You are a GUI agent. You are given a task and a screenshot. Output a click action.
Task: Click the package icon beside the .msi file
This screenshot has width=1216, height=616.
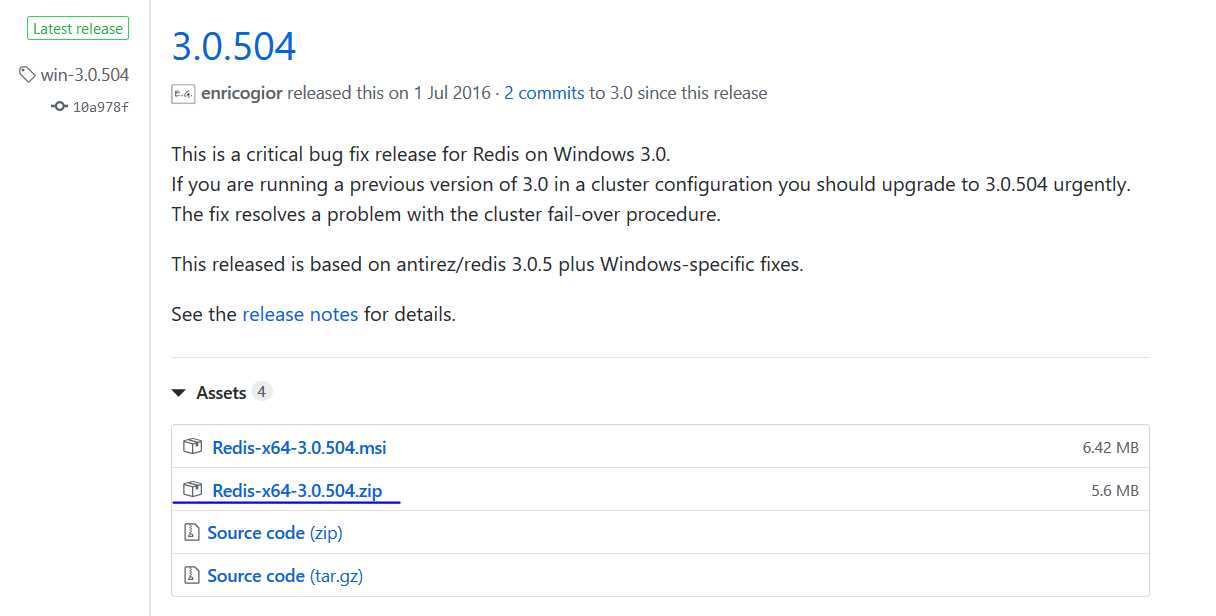pos(192,447)
